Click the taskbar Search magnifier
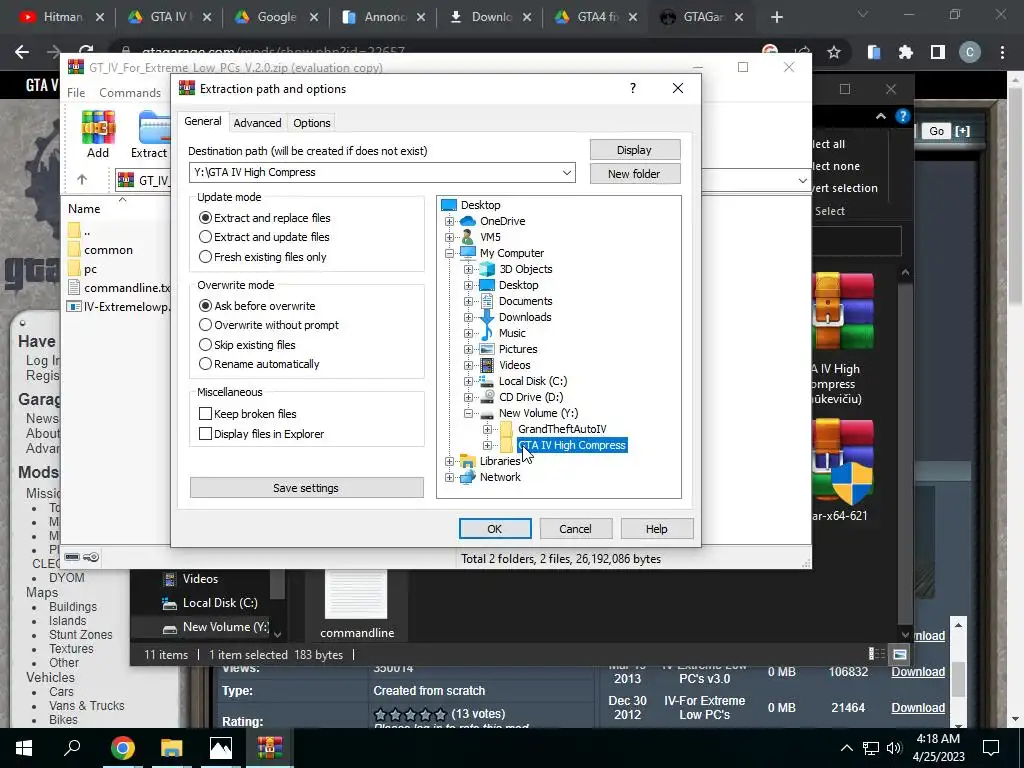Screen dimensions: 1024x768 (x=72, y=747)
